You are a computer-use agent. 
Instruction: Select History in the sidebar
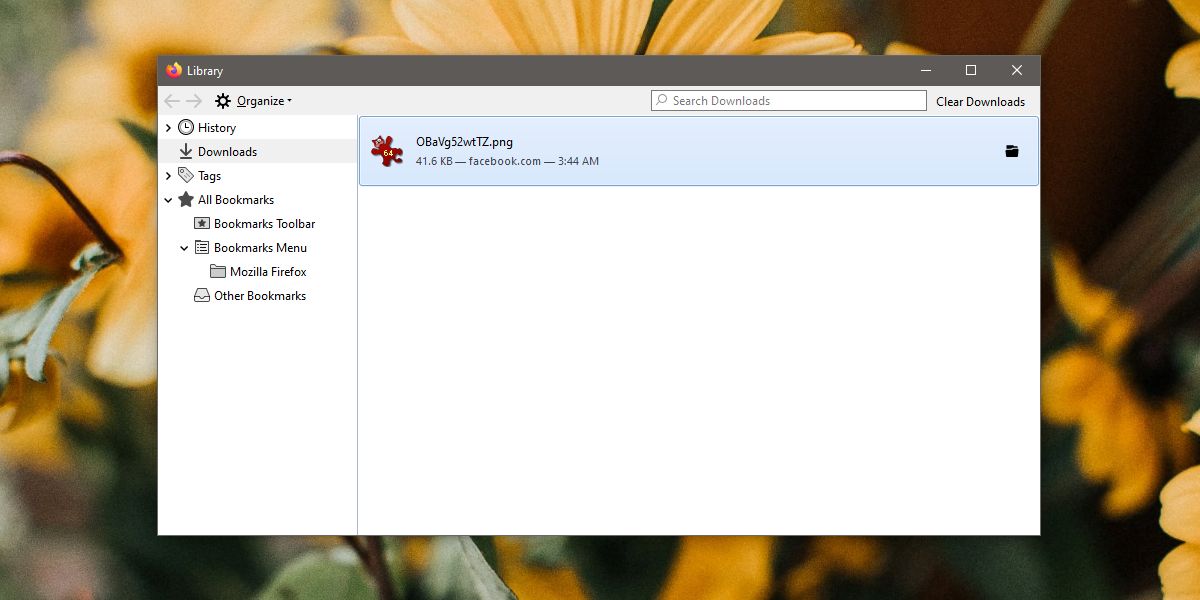point(217,128)
